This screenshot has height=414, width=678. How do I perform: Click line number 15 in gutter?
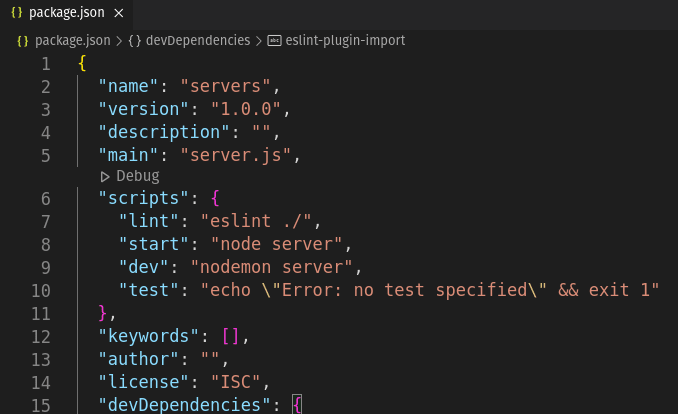(x=41, y=405)
